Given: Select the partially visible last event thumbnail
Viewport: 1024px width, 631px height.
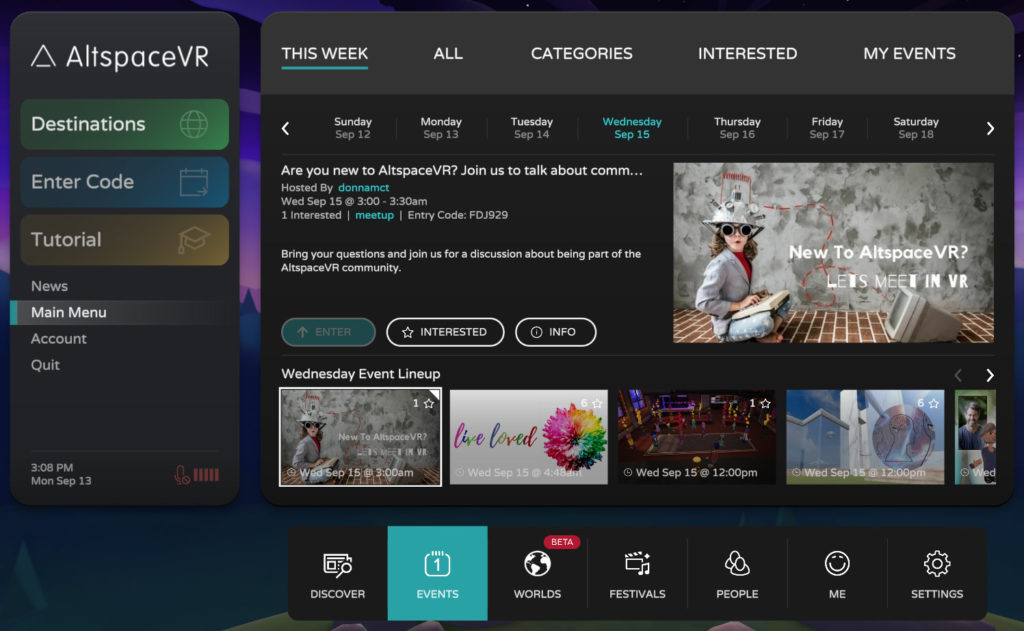Looking at the screenshot, I should (x=975, y=437).
